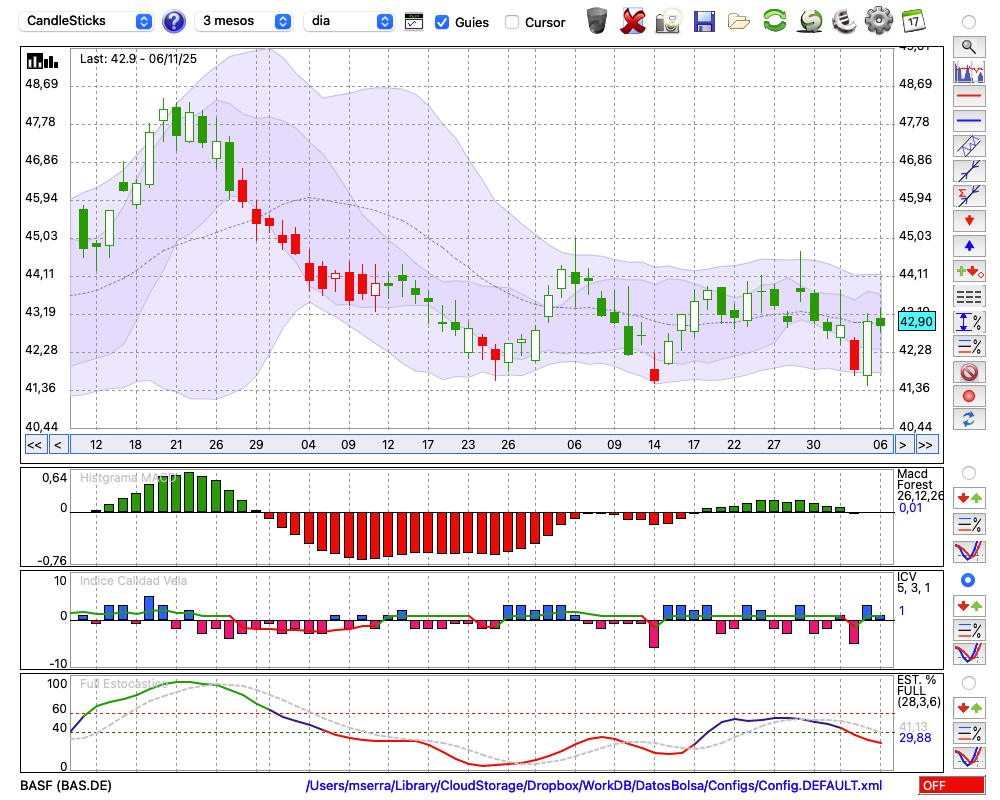1000x800 pixels.
Task: Click the date timeline scrollbar
Action: [x=480, y=445]
